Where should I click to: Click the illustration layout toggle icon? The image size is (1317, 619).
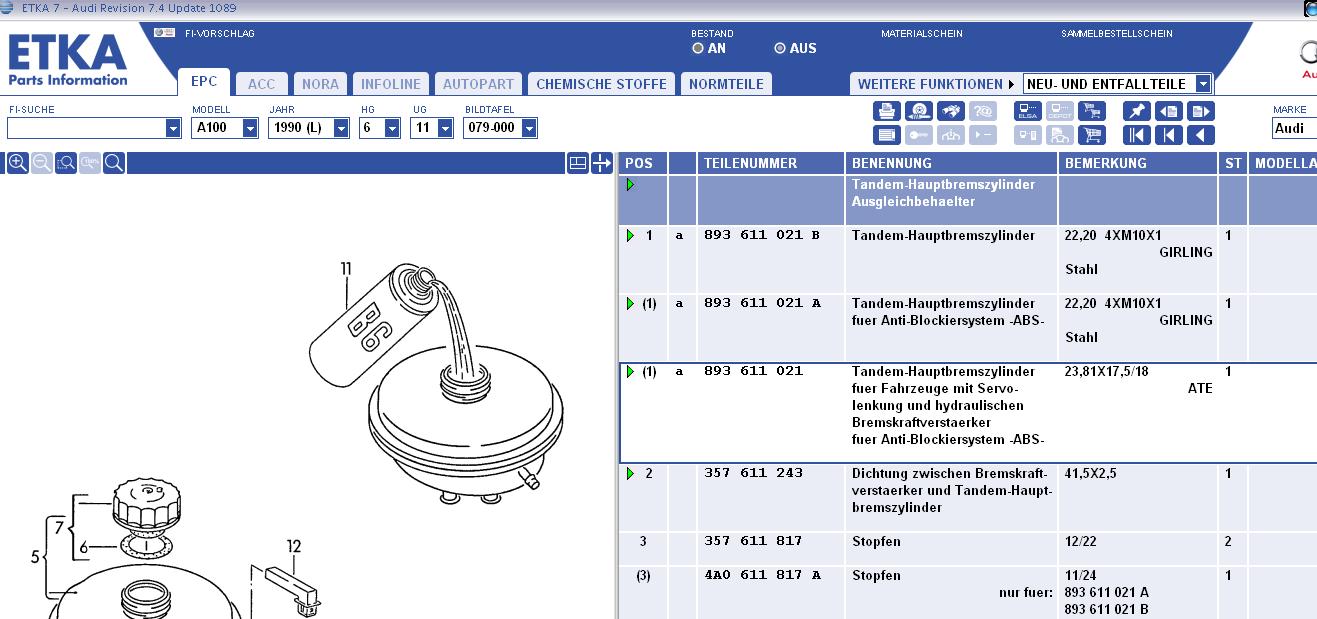(x=577, y=163)
